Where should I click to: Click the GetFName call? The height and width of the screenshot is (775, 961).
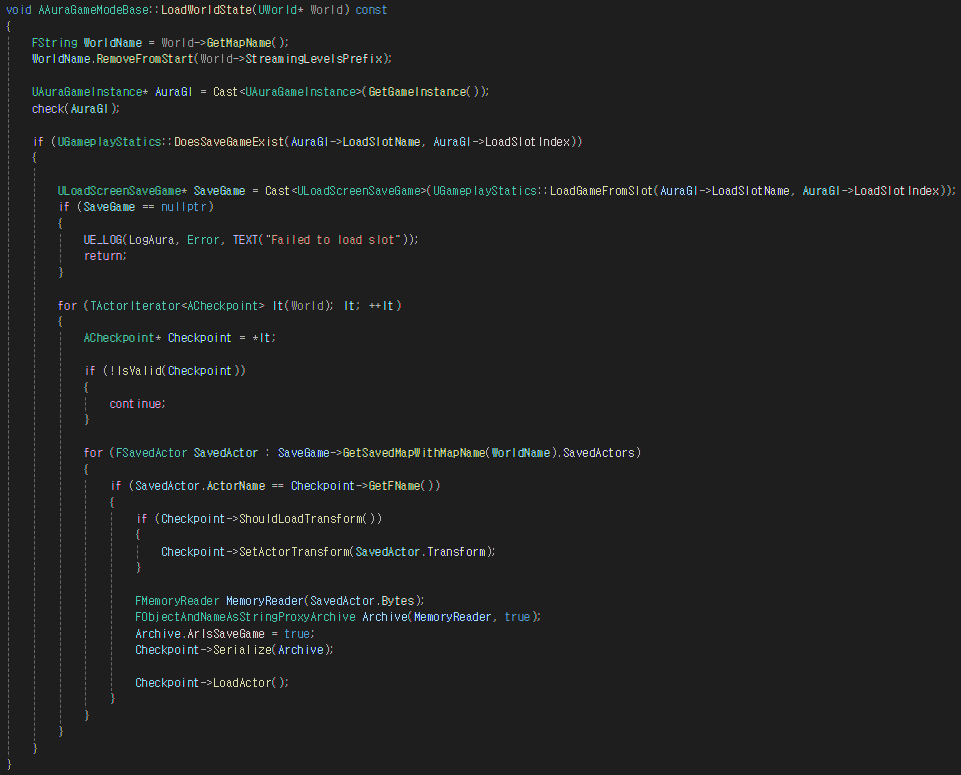point(394,486)
